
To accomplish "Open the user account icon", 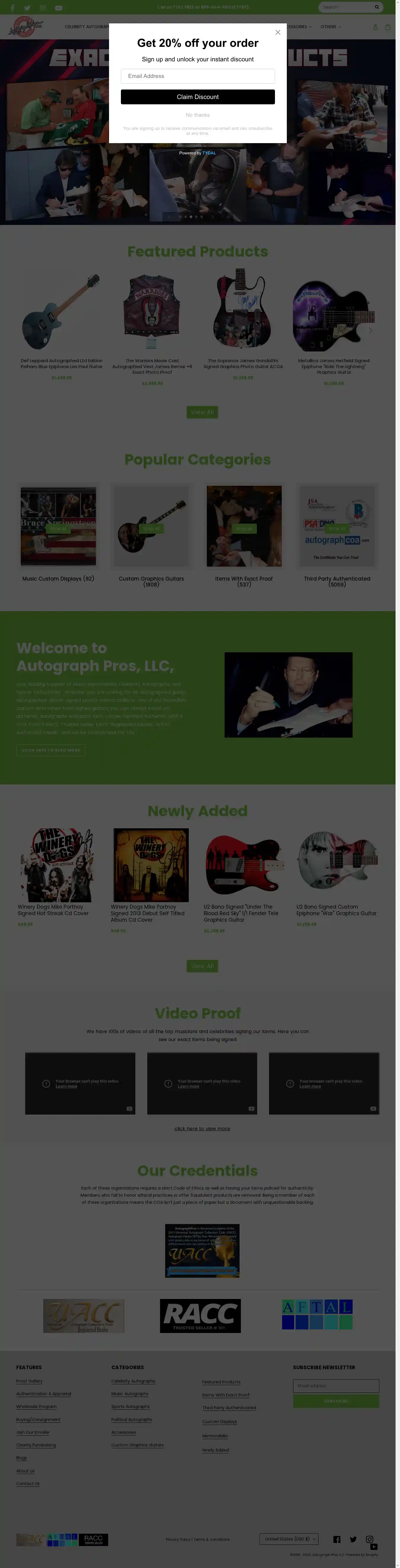I will pos(375,27).
